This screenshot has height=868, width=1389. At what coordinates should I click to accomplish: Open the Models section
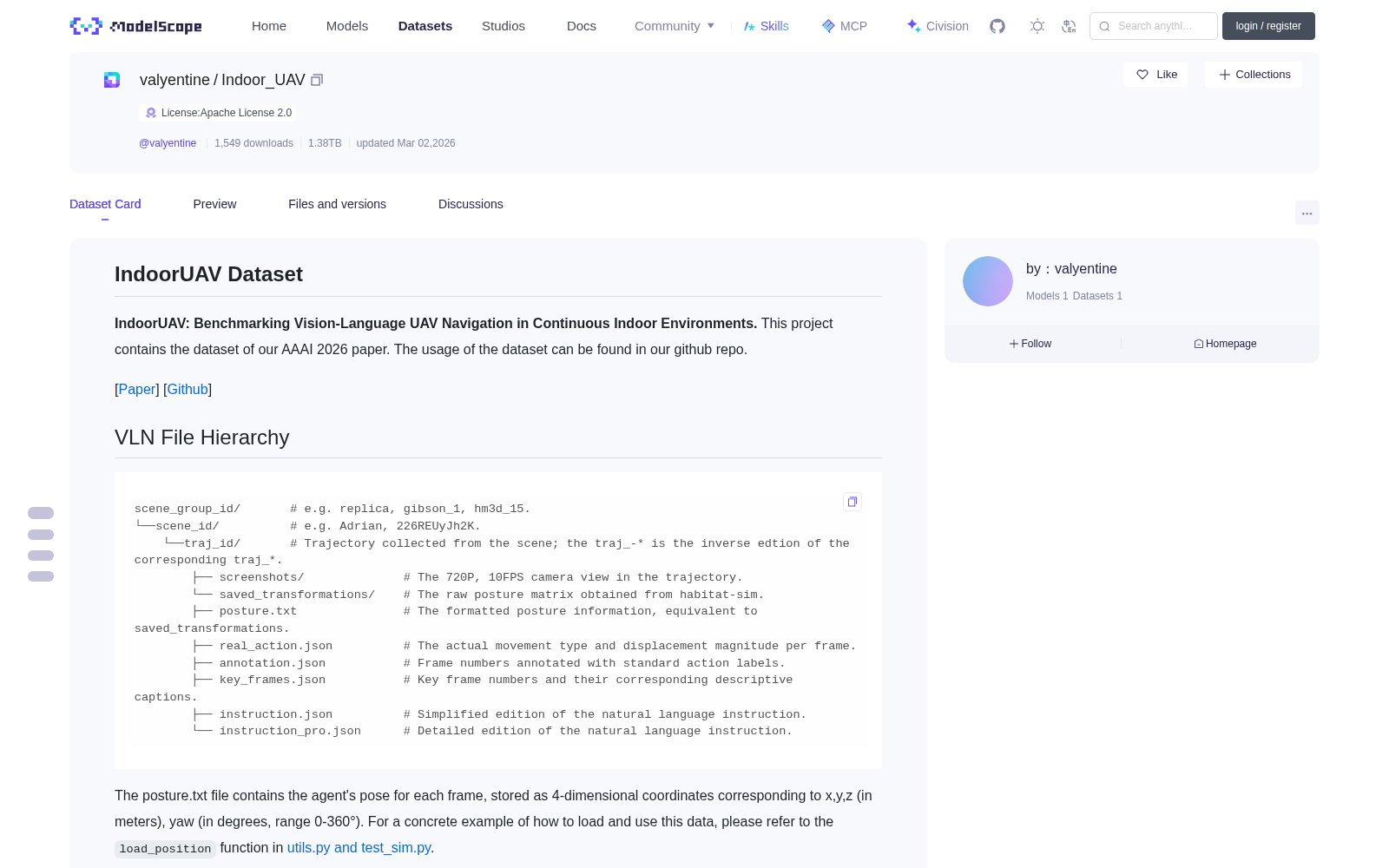(x=347, y=26)
